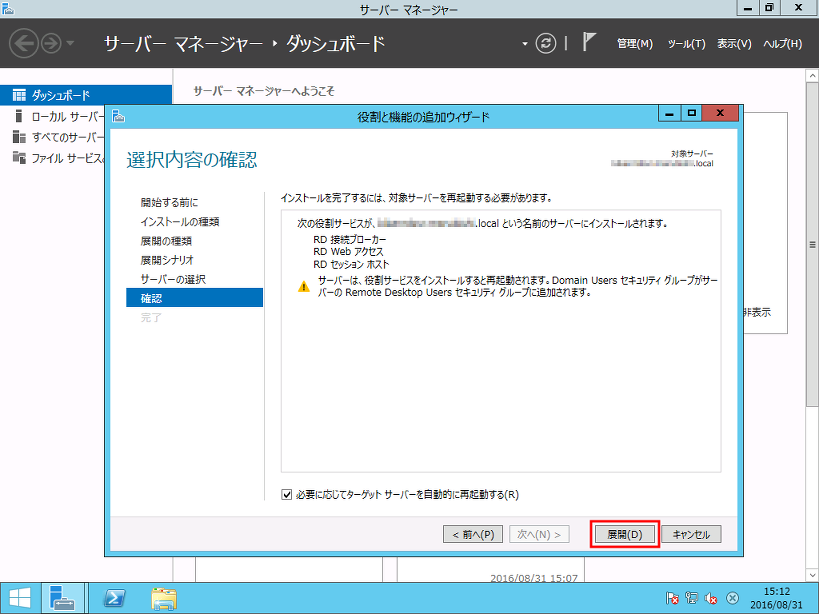Viewport: 819px width, 614px height.
Task: Click the 展開(D) deploy button
Action: pyautogui.click(x=623, y=533)
